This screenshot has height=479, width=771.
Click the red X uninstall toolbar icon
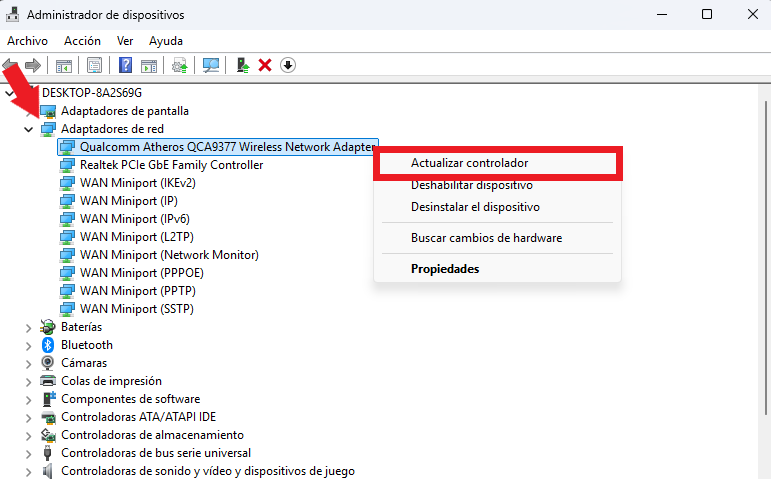[265, 65]
